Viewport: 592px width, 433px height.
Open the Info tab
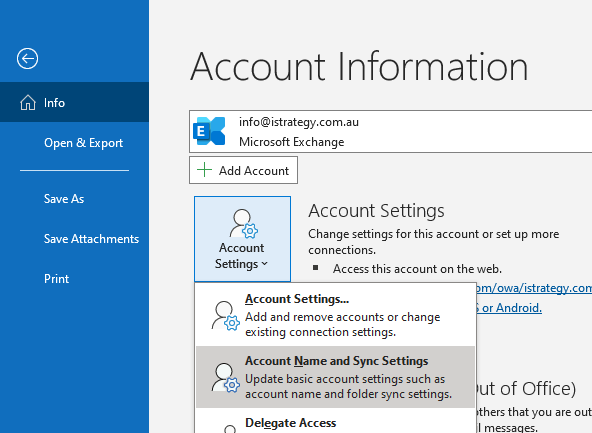click(74, 102)
